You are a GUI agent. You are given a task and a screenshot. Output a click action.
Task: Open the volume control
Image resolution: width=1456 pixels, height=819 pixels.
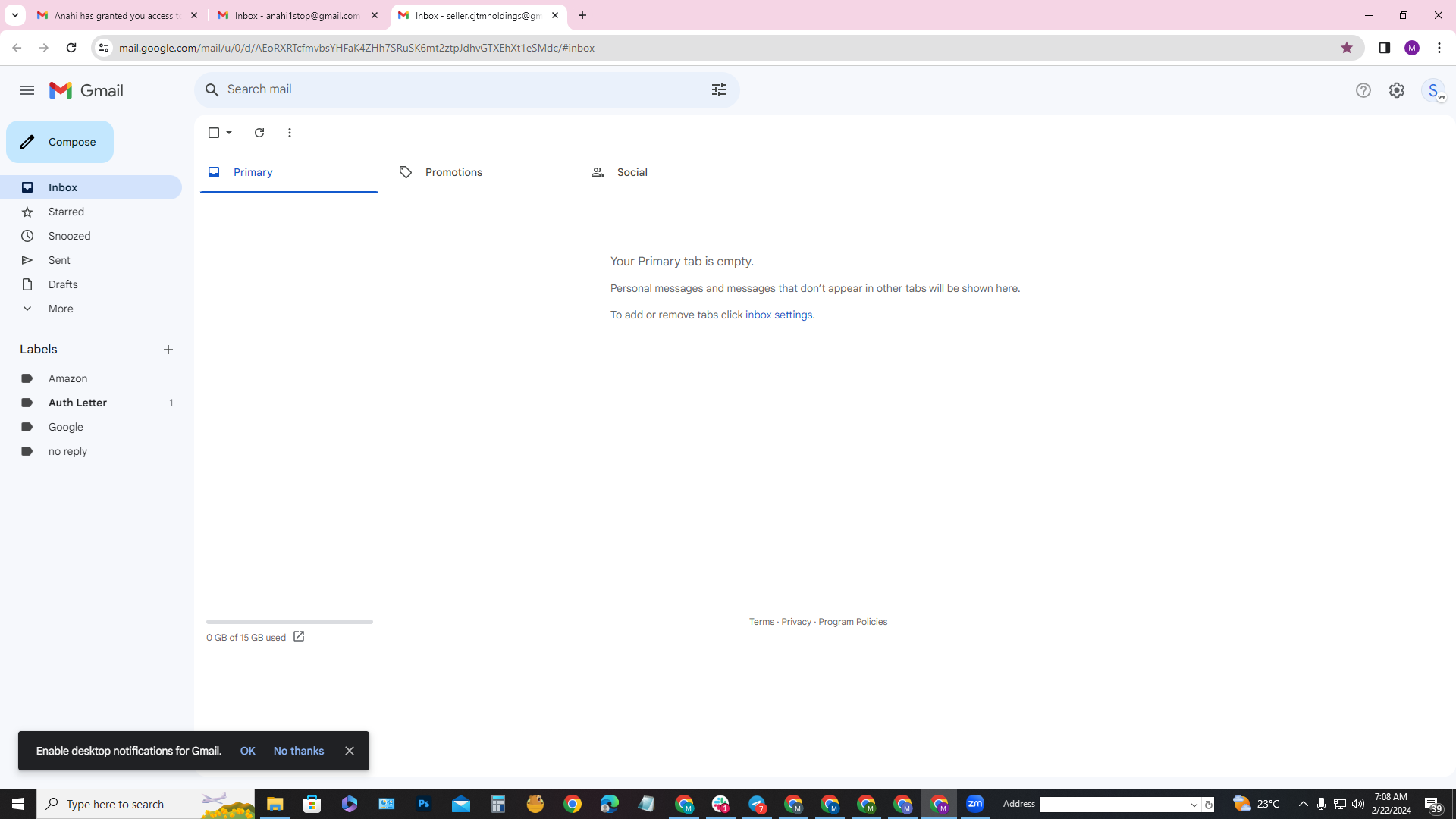[1357, 804]
